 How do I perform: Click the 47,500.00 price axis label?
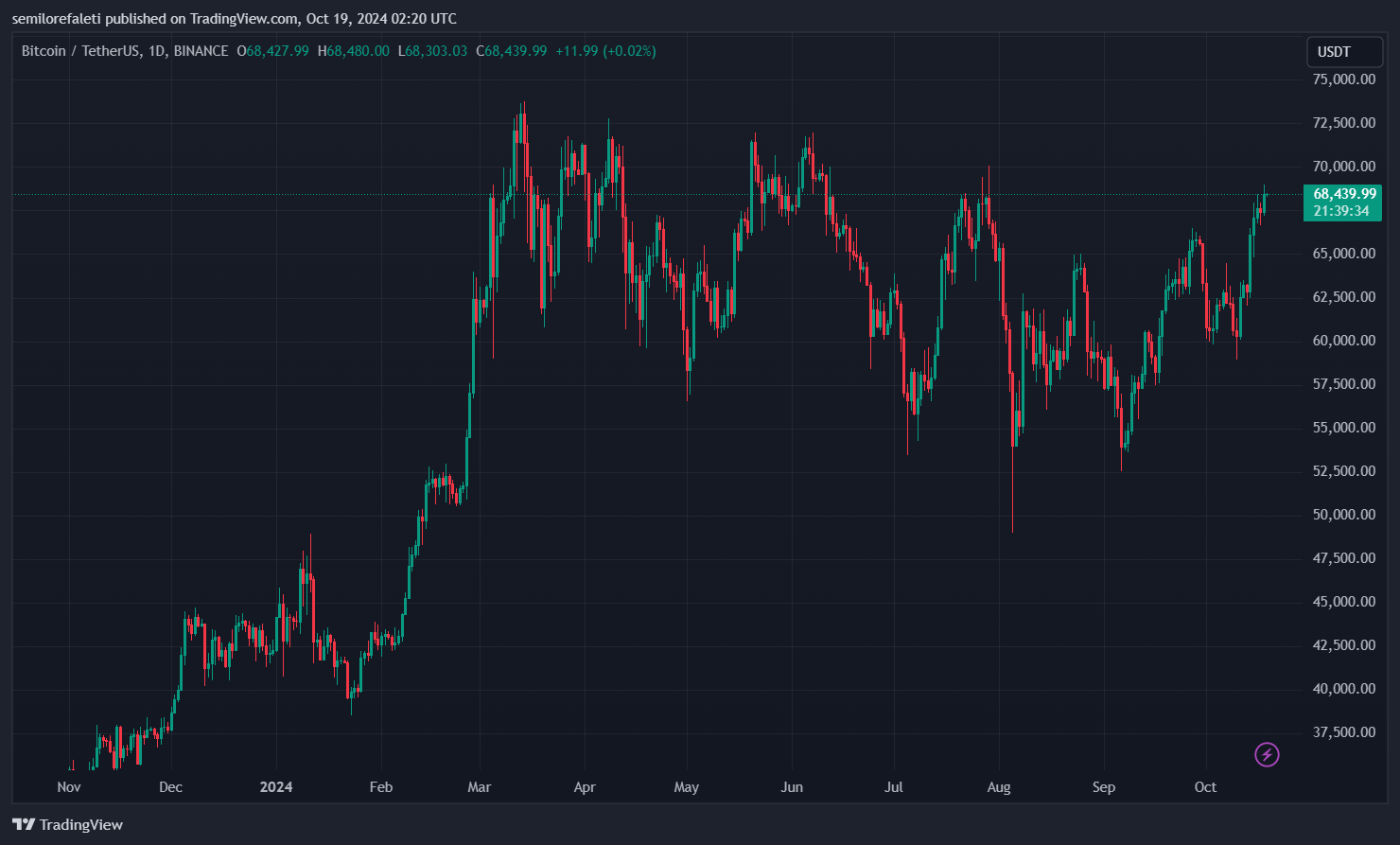point(1344,558)
